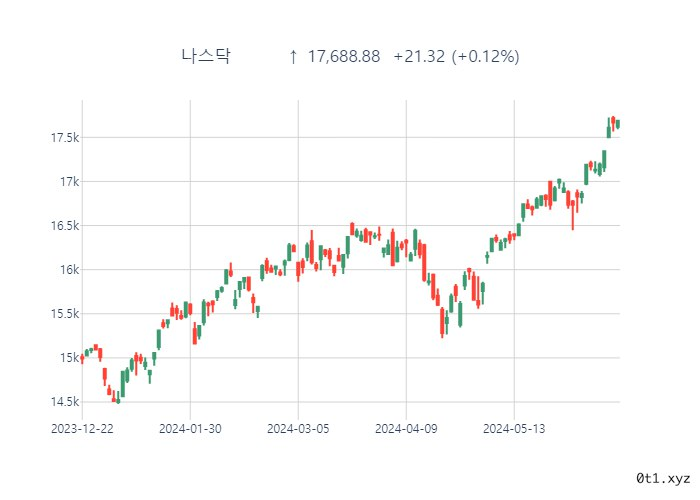Click the 16.5k y-axis label
The height and width of the screenshot is (500, 700).
65,226
